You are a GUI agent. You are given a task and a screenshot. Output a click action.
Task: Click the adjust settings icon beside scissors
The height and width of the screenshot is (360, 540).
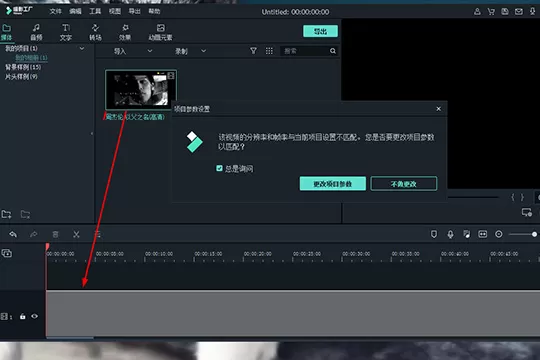[97, 235]
